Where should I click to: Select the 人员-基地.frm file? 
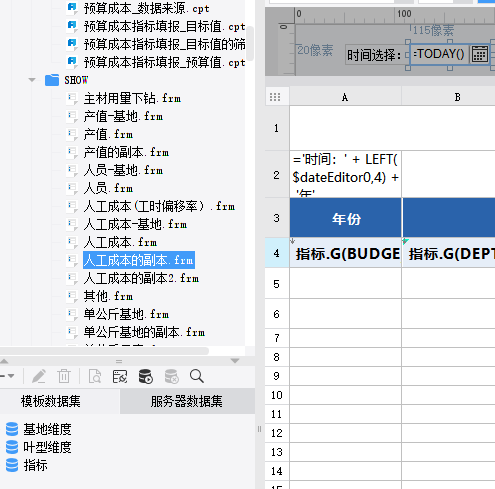coord(123,170)
